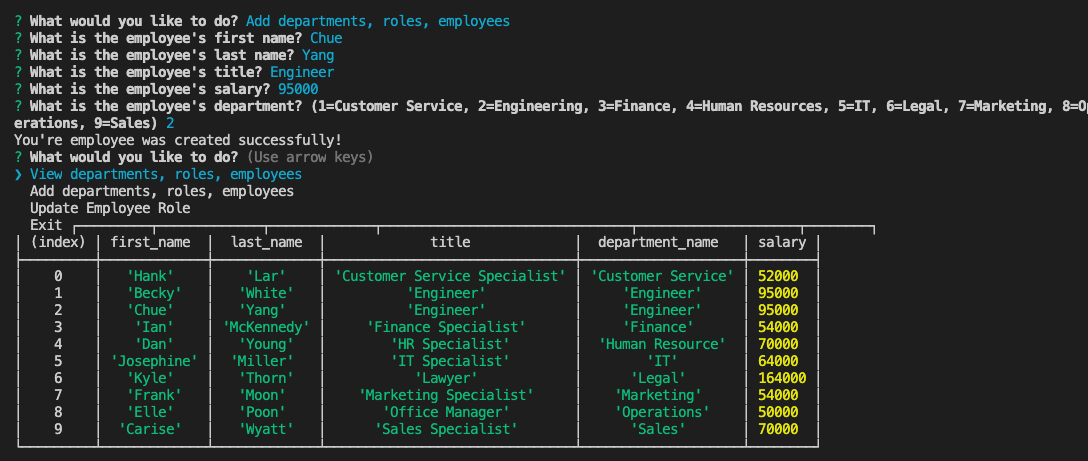Click the '(Use arrow keys)' hint text
Screen dimensions: 1088x461
(310, 157)
